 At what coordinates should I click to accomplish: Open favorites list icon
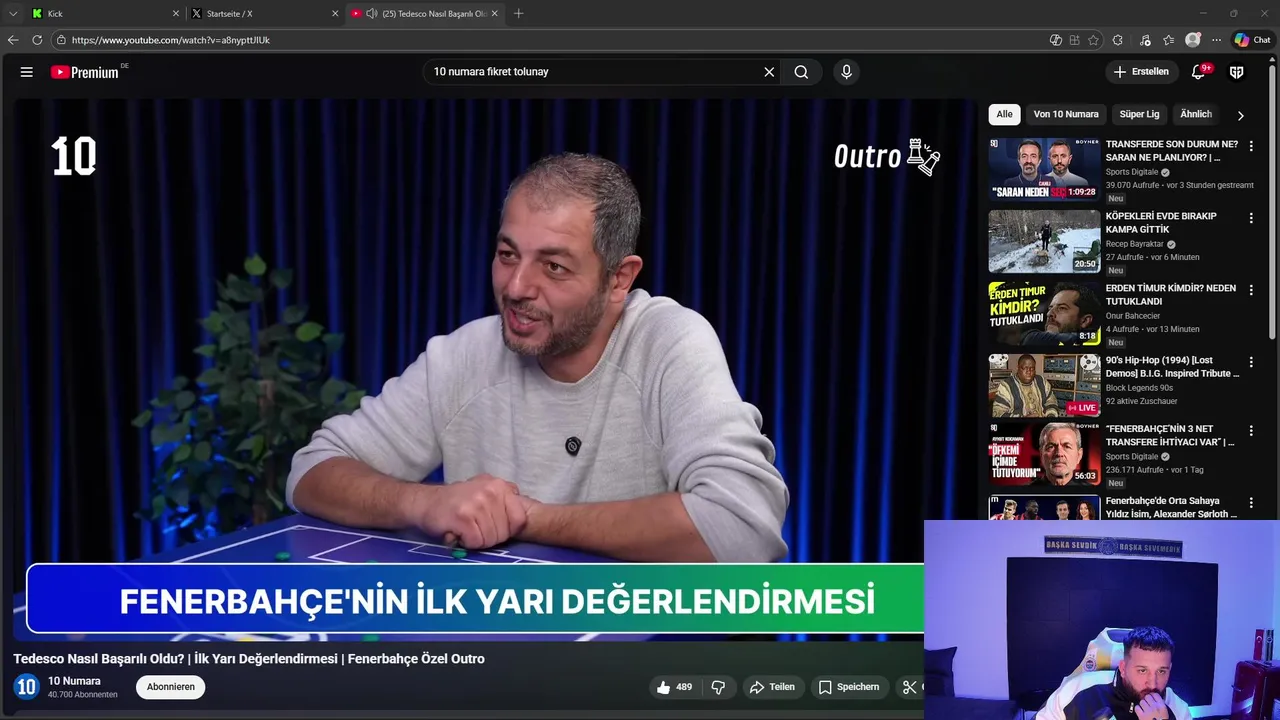tap(1168, 40)
